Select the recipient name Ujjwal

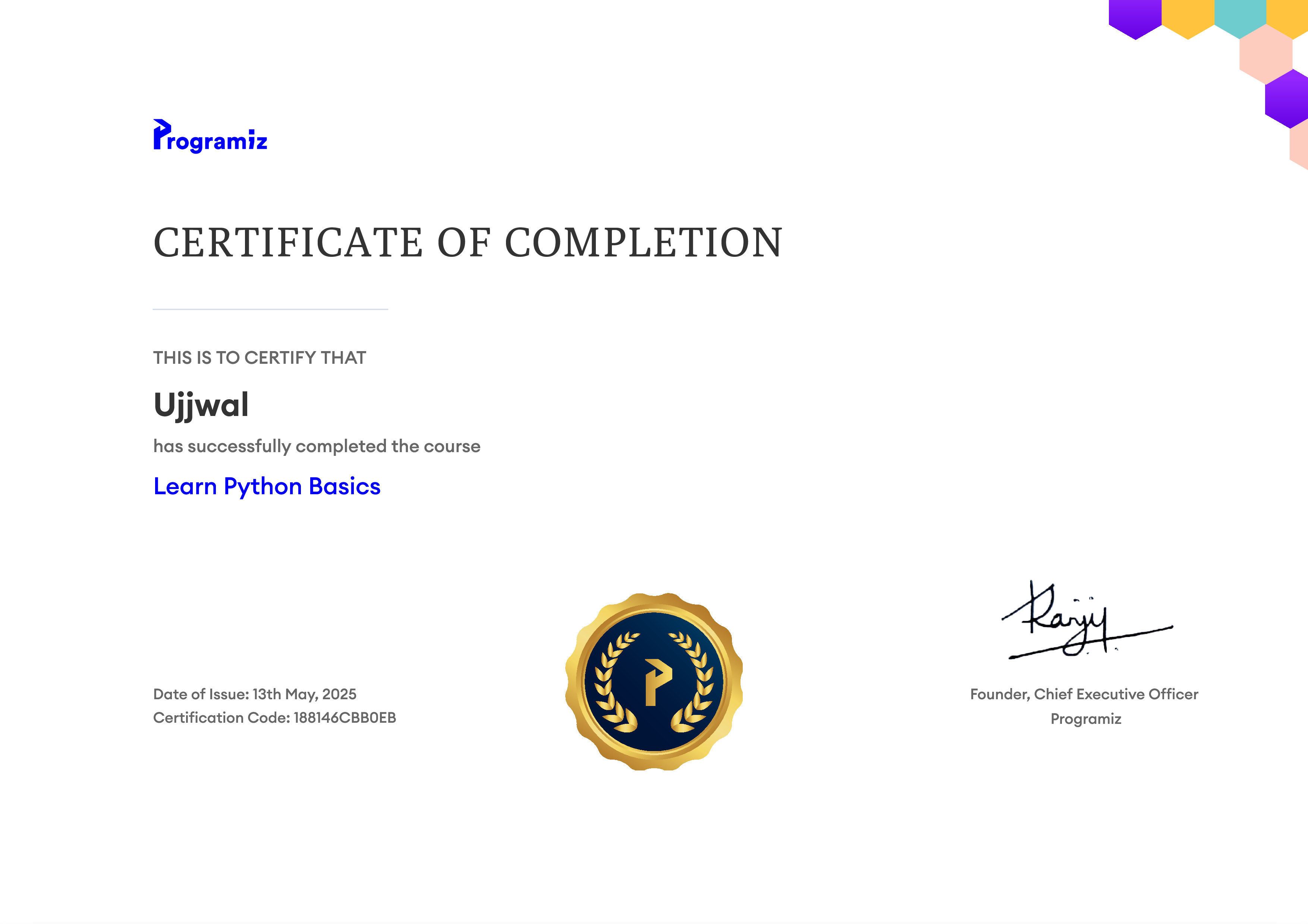(201, 406)
